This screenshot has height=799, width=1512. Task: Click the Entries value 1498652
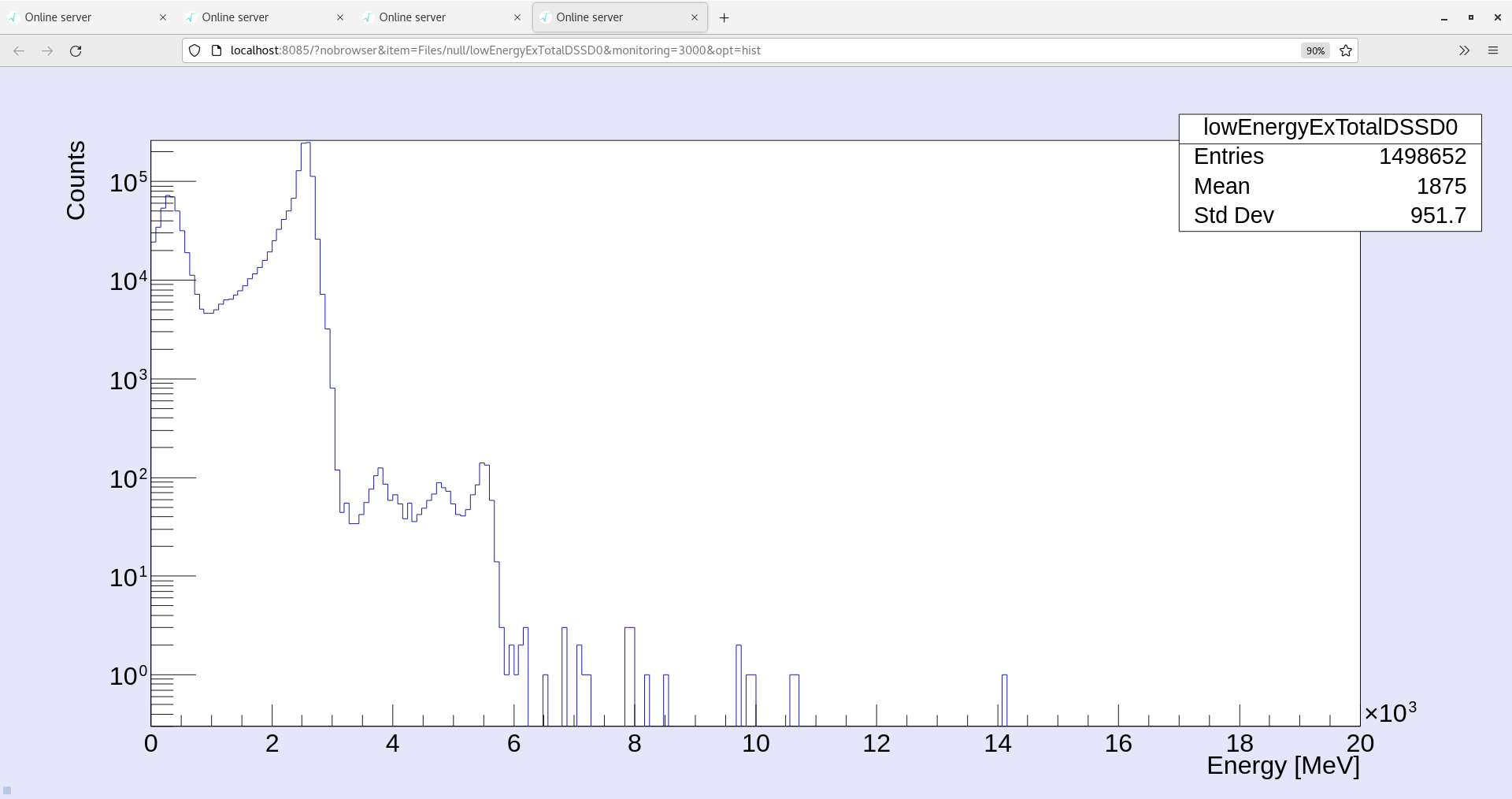pyautogui.click(x=1422, y=156)
